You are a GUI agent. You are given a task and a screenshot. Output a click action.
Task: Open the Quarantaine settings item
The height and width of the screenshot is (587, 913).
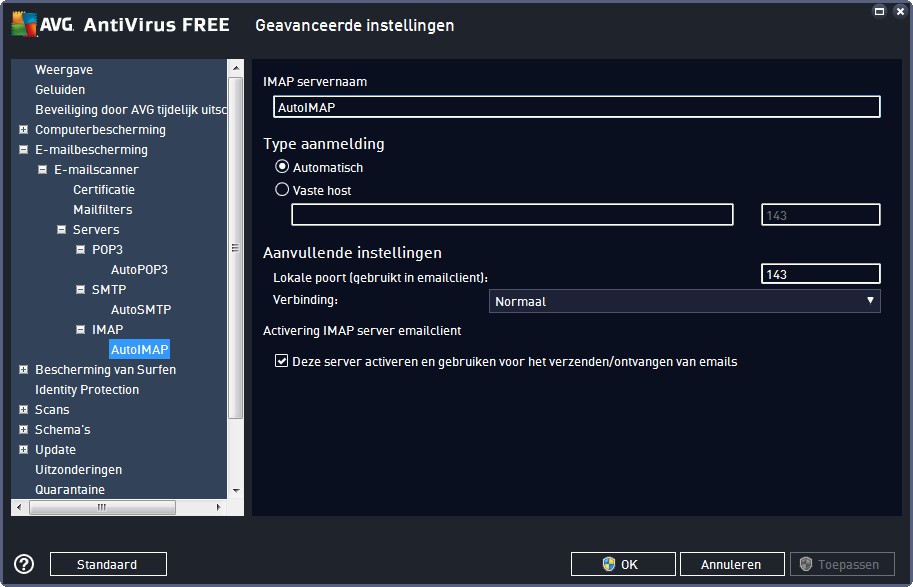coord(70,489)
